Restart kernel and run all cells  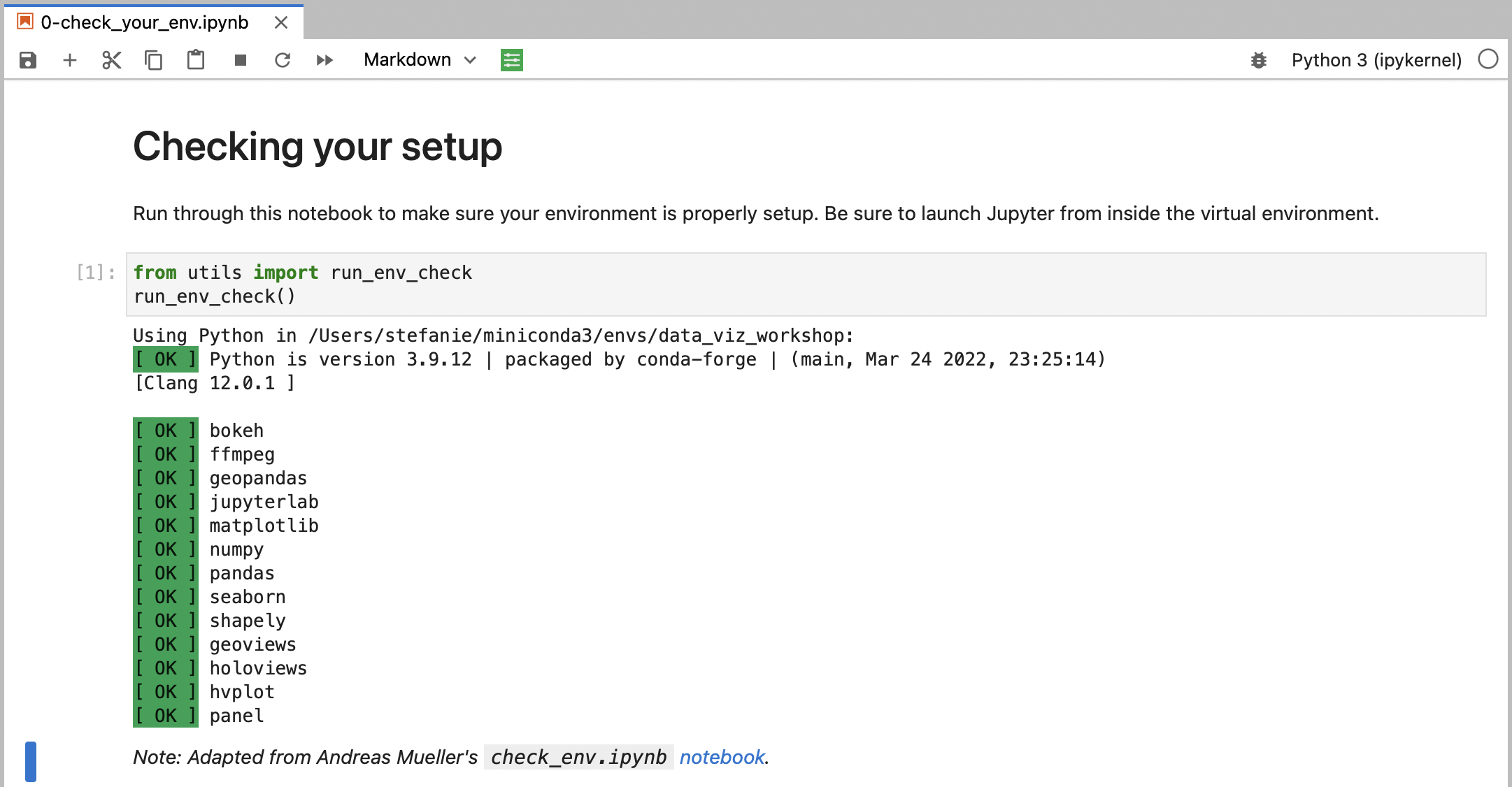[x=324, y=60]
